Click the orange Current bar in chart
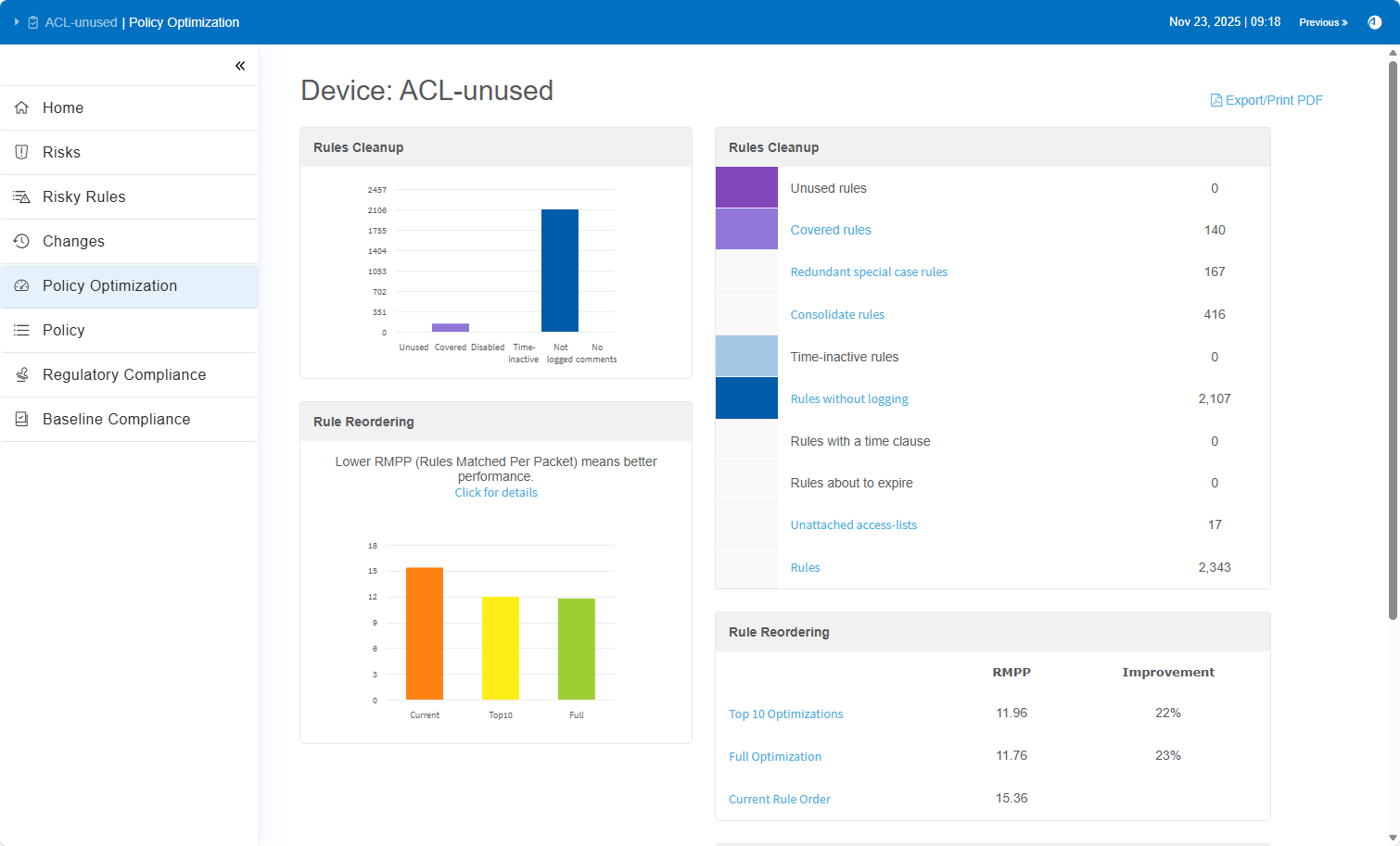Image resolution: width=1400 pixels, height=846 pixels. pyautogui.click(x=425, y=634)
